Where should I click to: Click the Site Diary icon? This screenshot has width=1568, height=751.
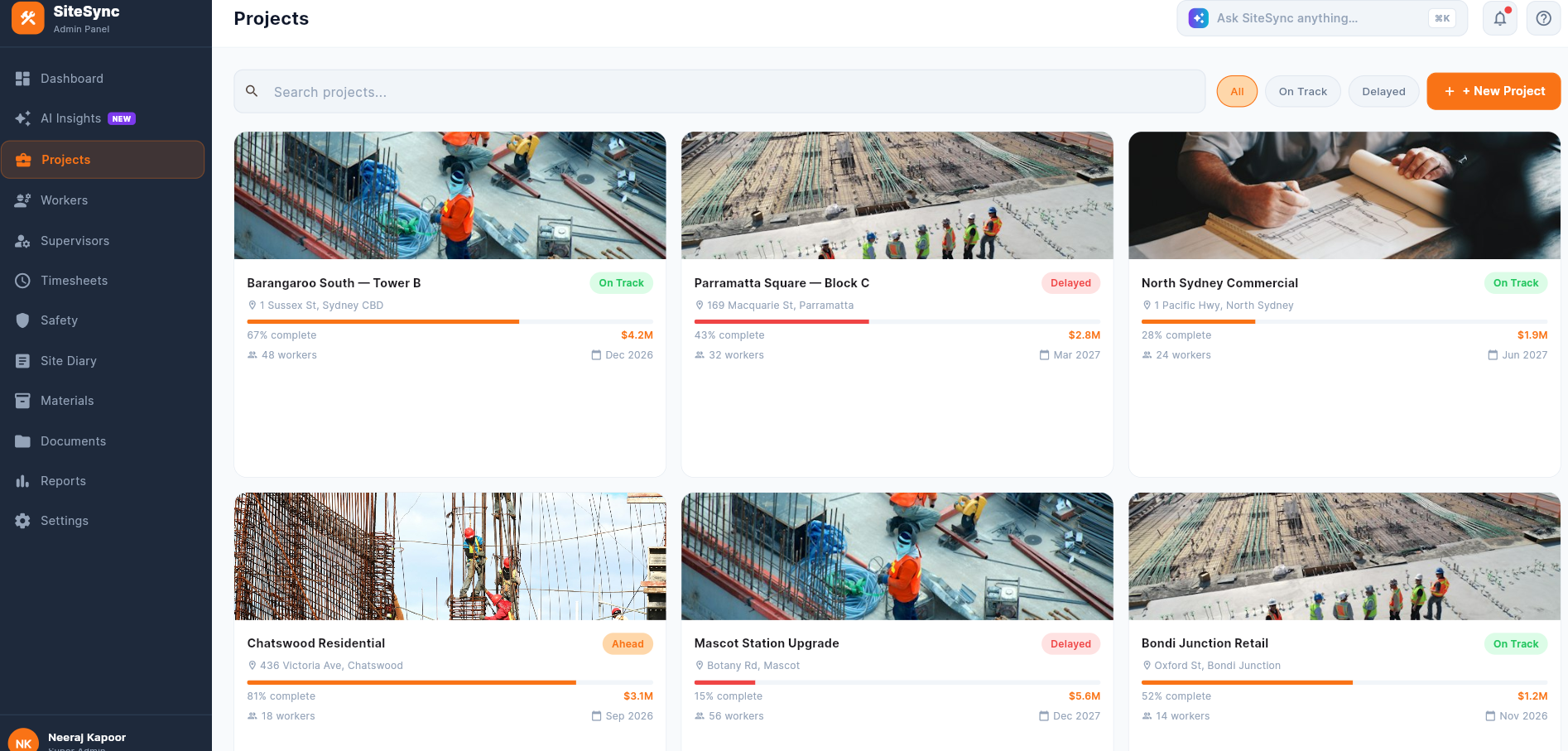pyautogui.click(x=23, y=361)
